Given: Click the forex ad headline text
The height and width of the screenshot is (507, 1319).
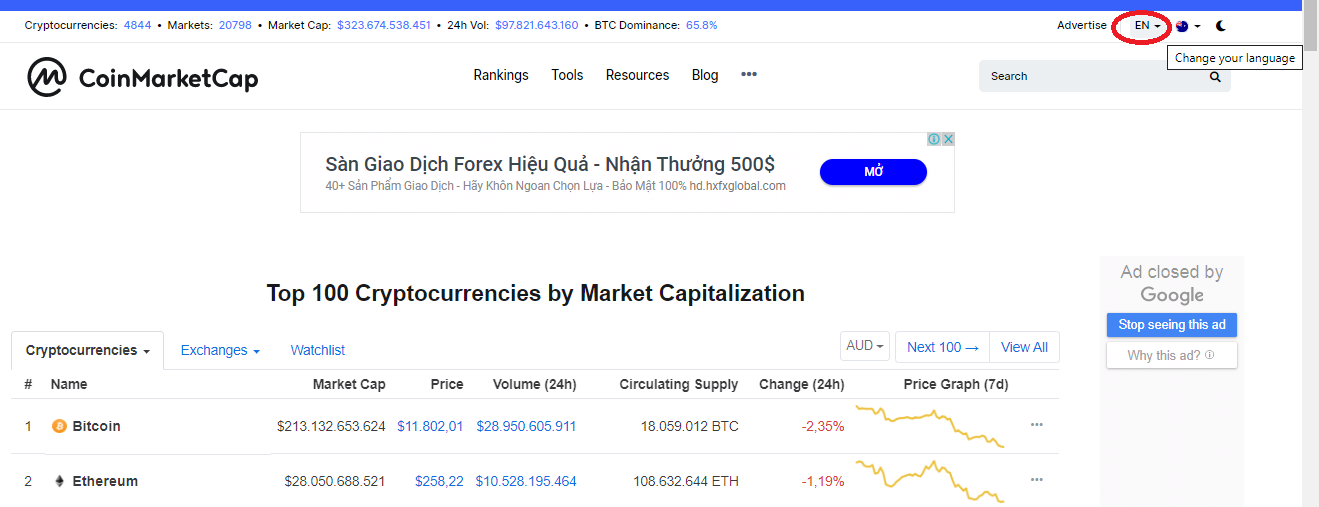Looking at the screenshot, I should point(550,164).
